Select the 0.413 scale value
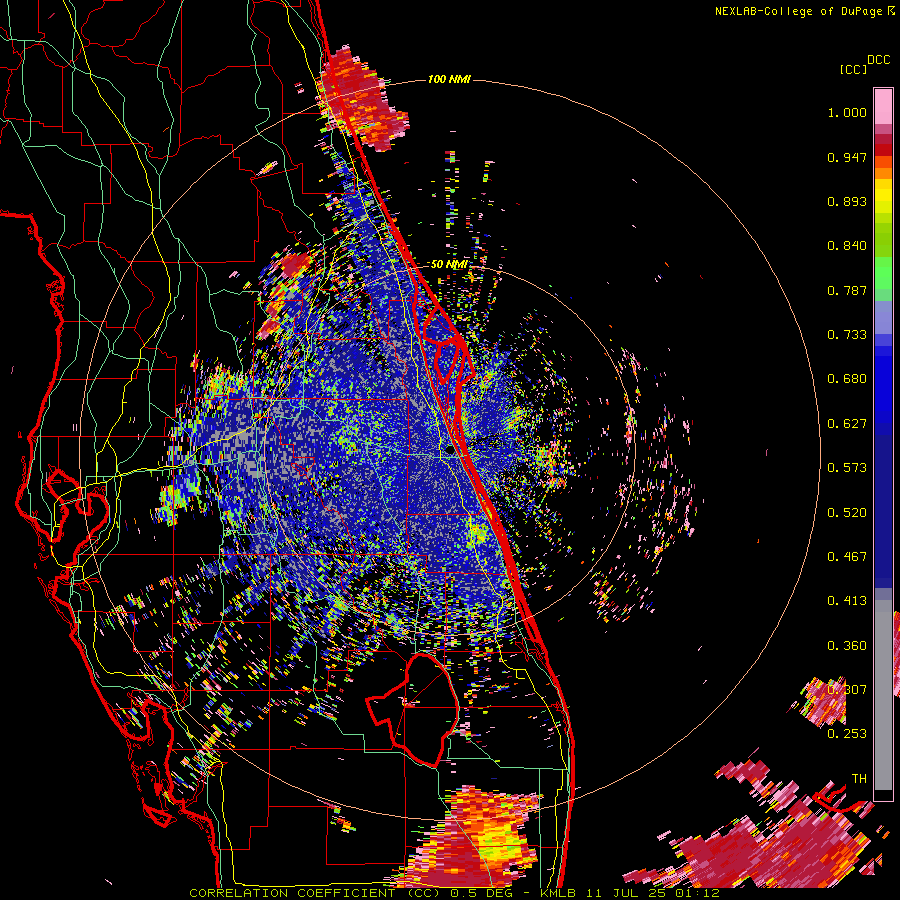Viewport: 900px width, 900px height. pyautogui.click(x=847, y=601)
